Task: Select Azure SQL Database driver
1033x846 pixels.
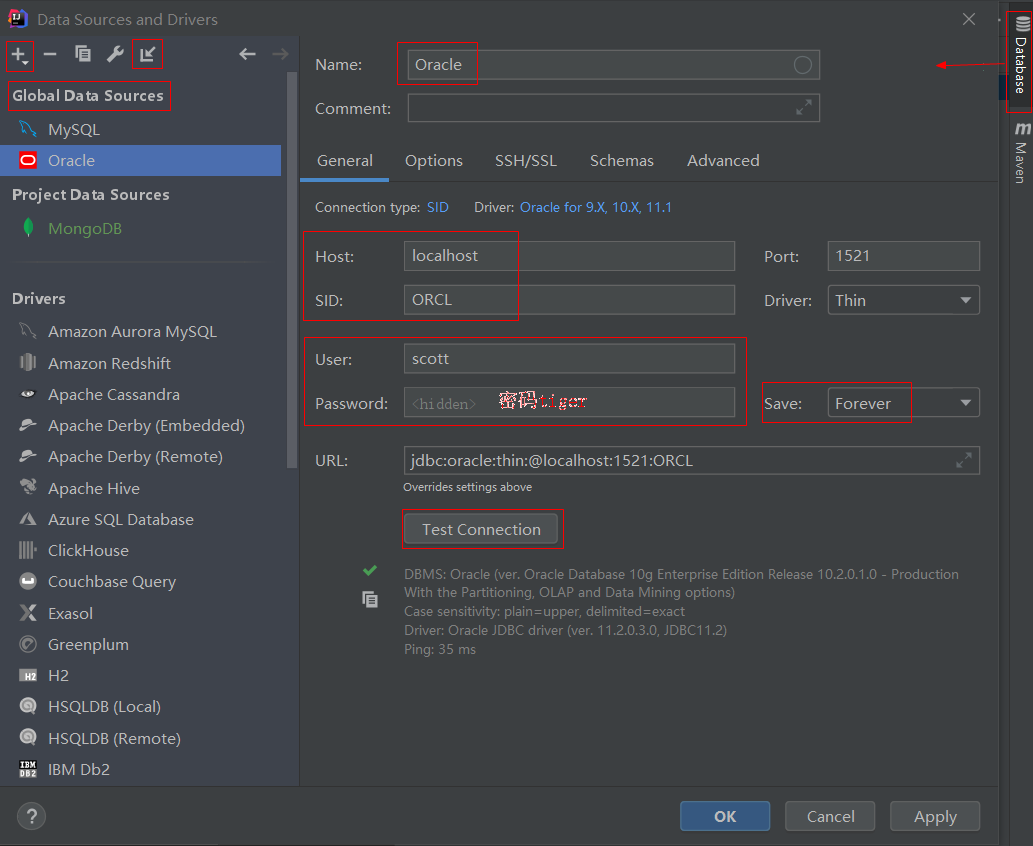Action: point(140,519)
